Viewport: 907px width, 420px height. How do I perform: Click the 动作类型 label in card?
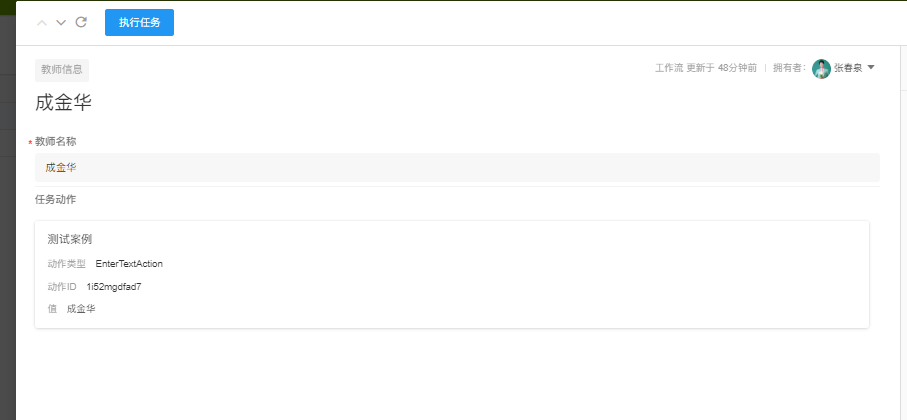(67, 264)
